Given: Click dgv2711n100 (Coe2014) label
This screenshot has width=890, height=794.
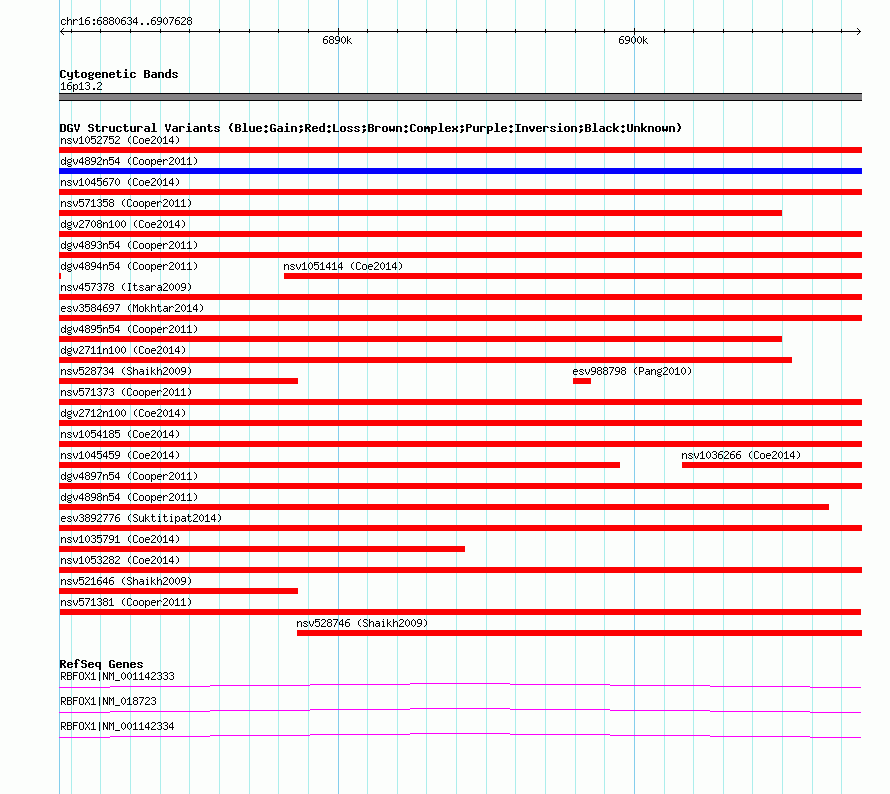Looking at the screenshot, I should 123,350.
